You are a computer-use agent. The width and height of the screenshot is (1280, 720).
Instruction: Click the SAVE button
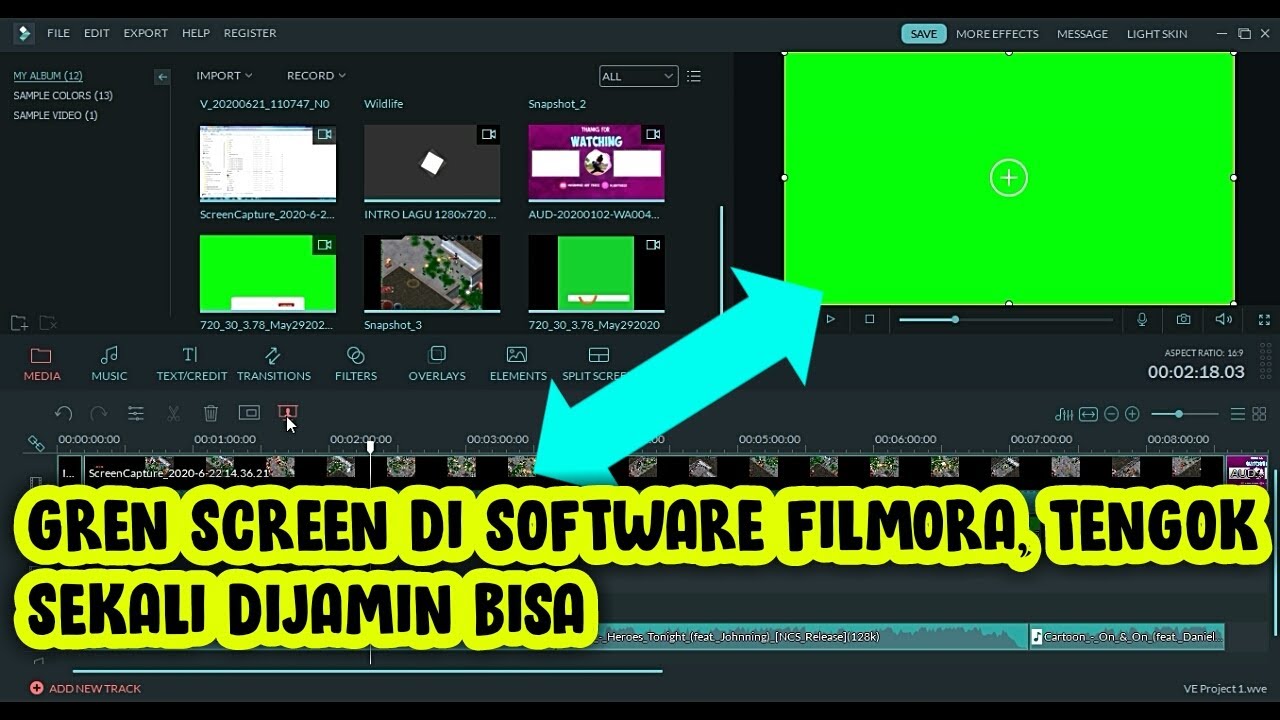click(x=924, y=34)
